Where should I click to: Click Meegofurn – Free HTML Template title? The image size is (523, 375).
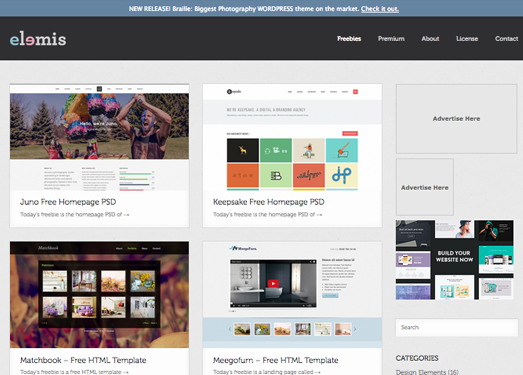pos(276,360)
